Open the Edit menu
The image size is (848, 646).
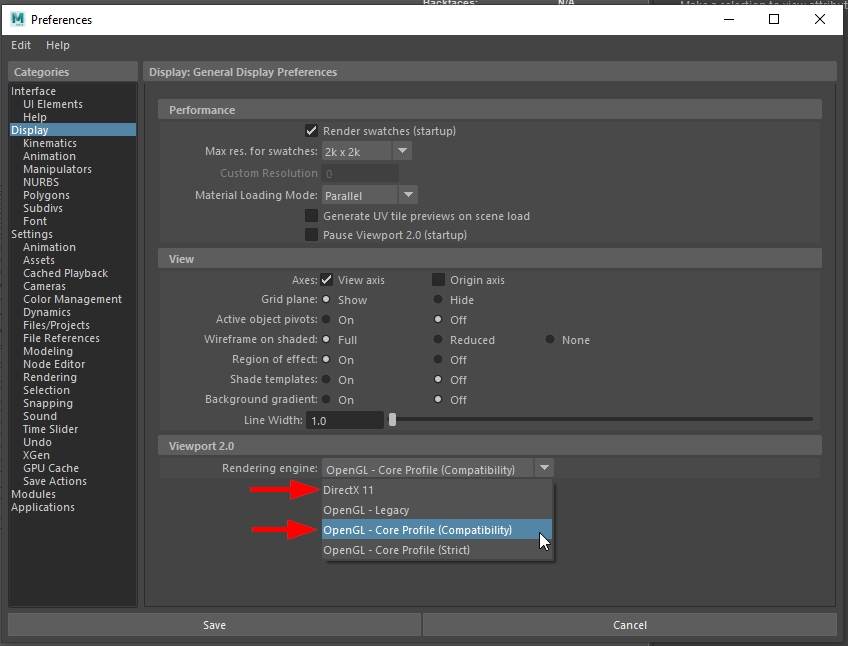(20, 44)
